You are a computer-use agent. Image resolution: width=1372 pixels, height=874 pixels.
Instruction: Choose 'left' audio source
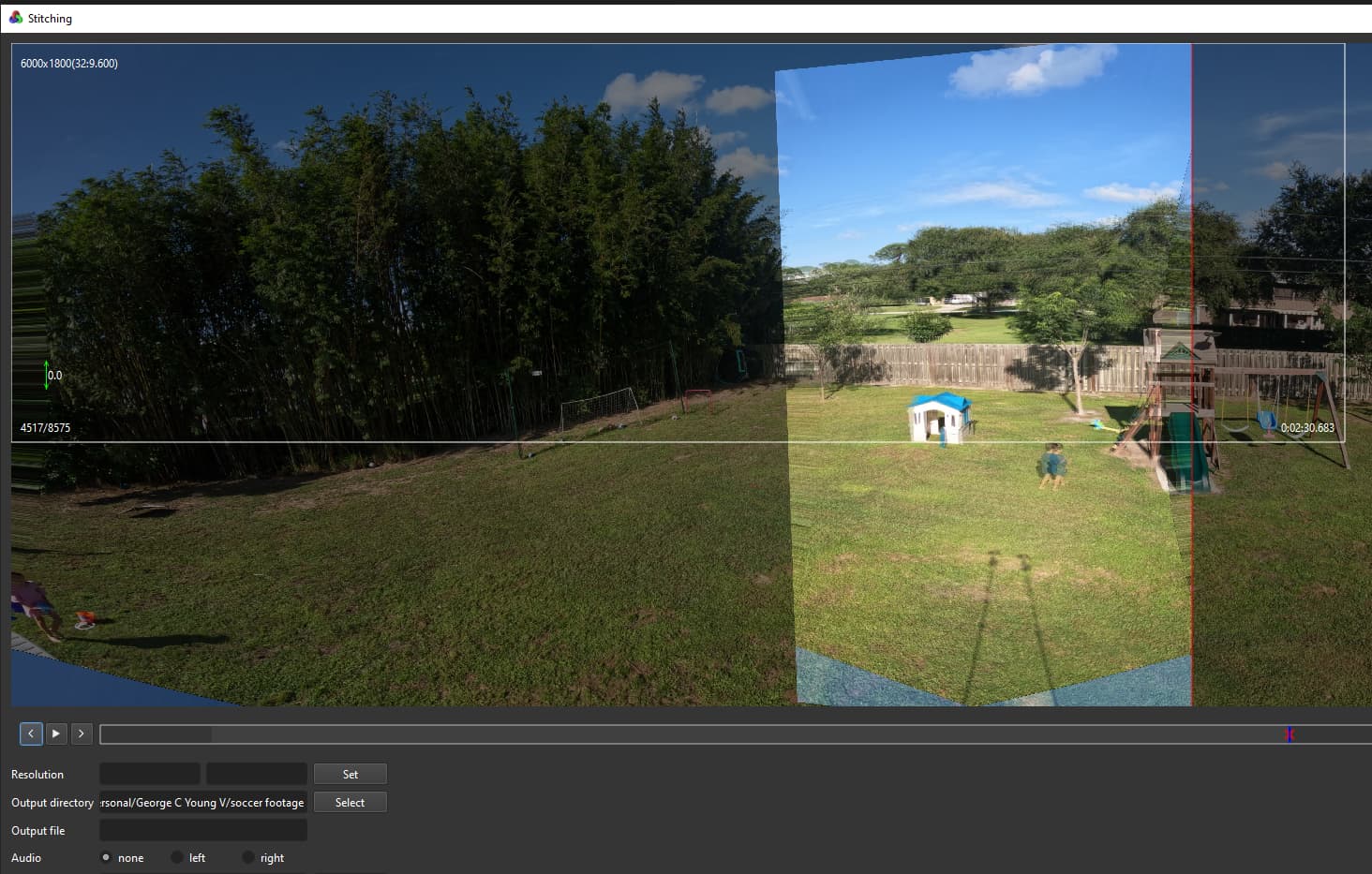[x=177, y=857]
